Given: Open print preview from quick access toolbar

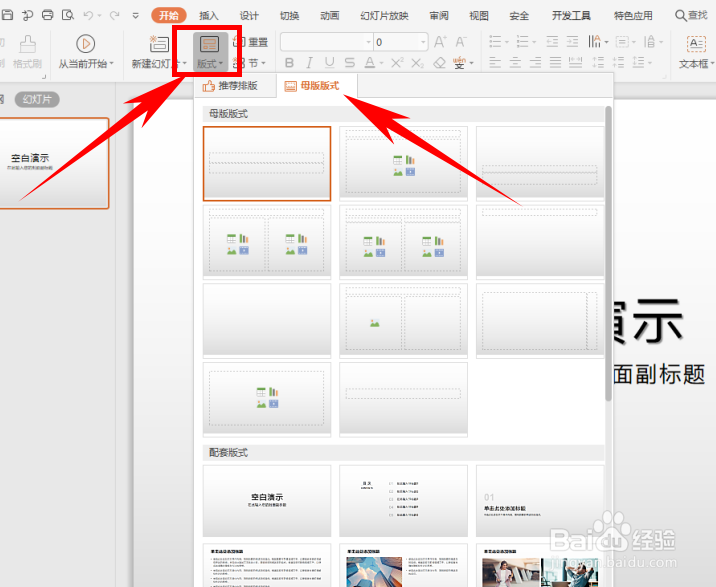Looking at the screenshot, I should click(x=68, y=15).
